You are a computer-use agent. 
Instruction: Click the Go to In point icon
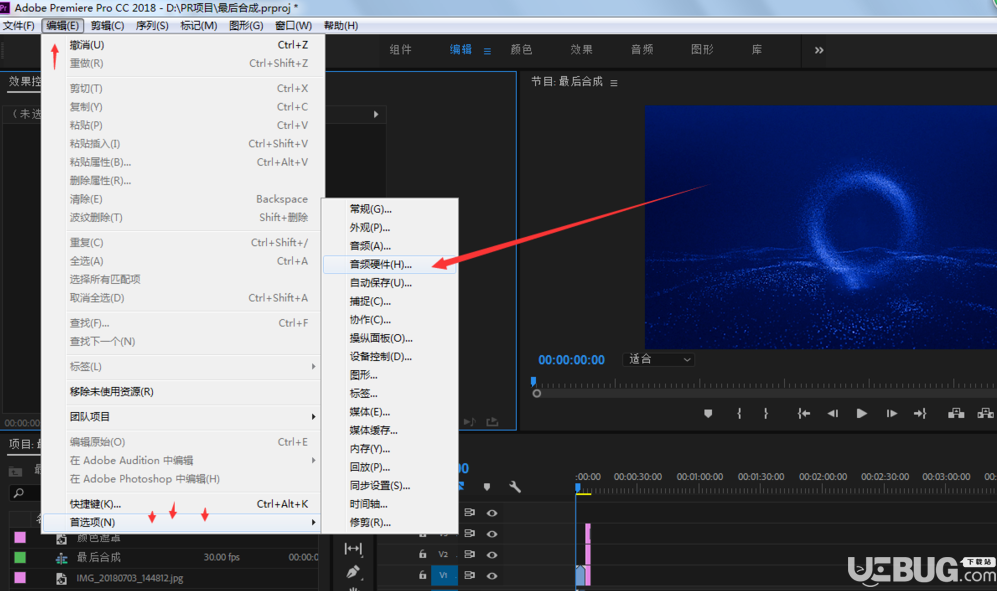[804, 414]
